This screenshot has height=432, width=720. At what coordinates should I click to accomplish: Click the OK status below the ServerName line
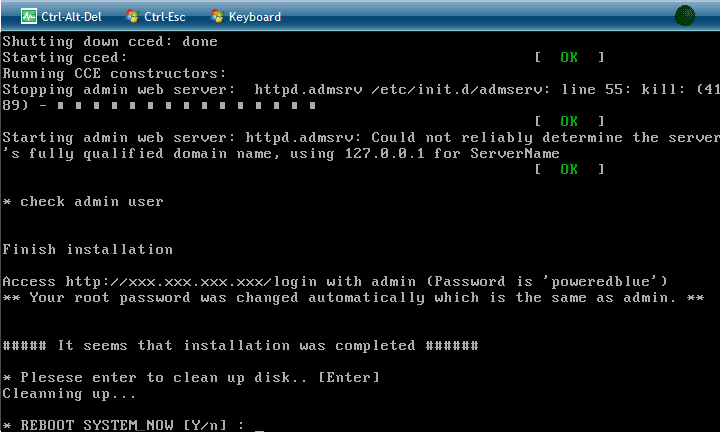click(x=569, y=169)
